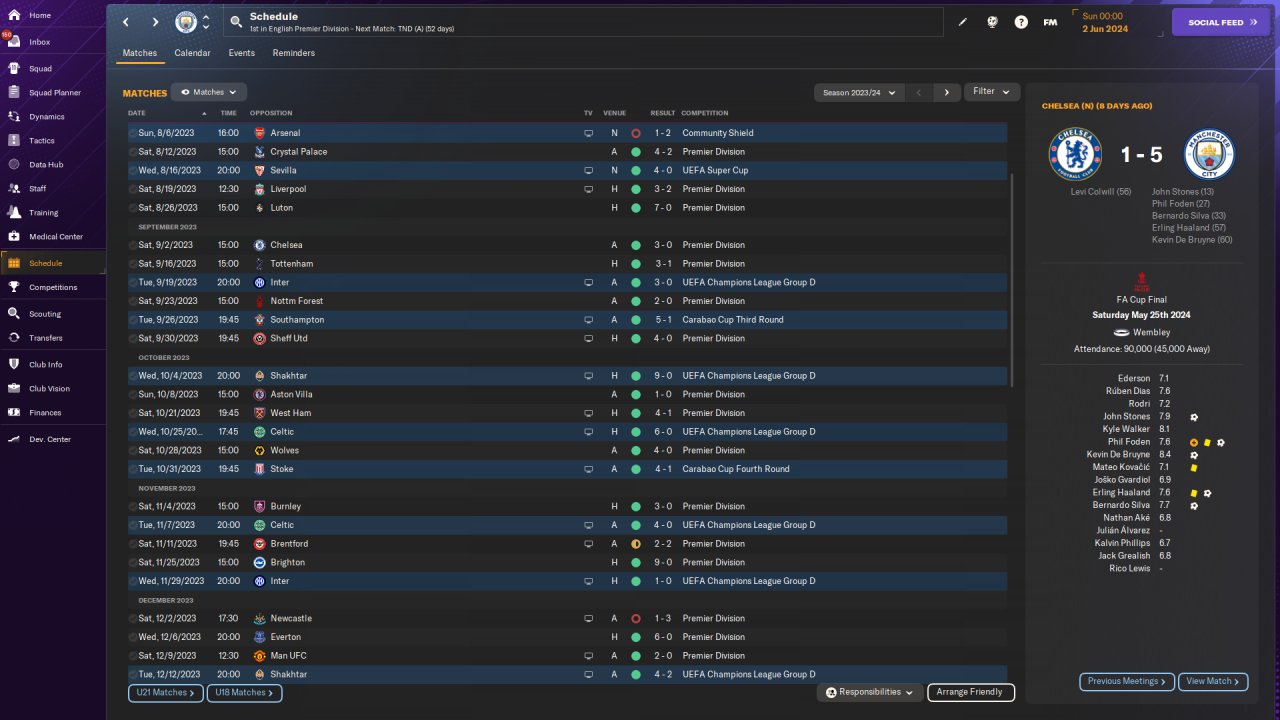Open the Filter dropdown

click(991, 92)
